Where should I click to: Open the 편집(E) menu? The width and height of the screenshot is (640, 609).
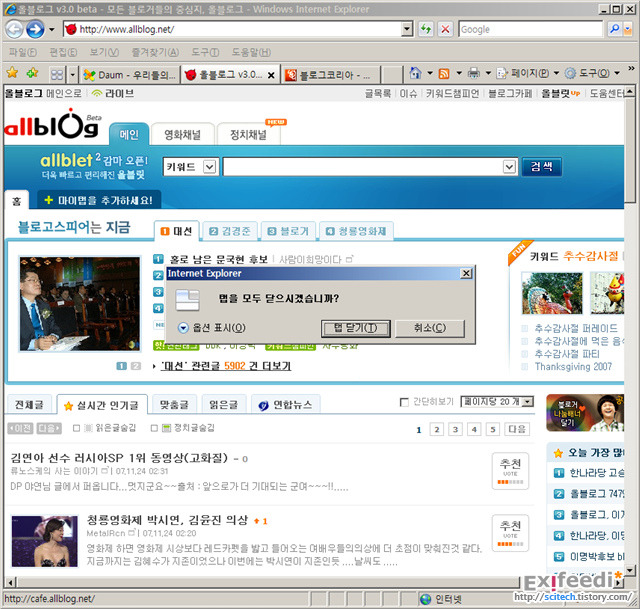[x=63, y=52]
